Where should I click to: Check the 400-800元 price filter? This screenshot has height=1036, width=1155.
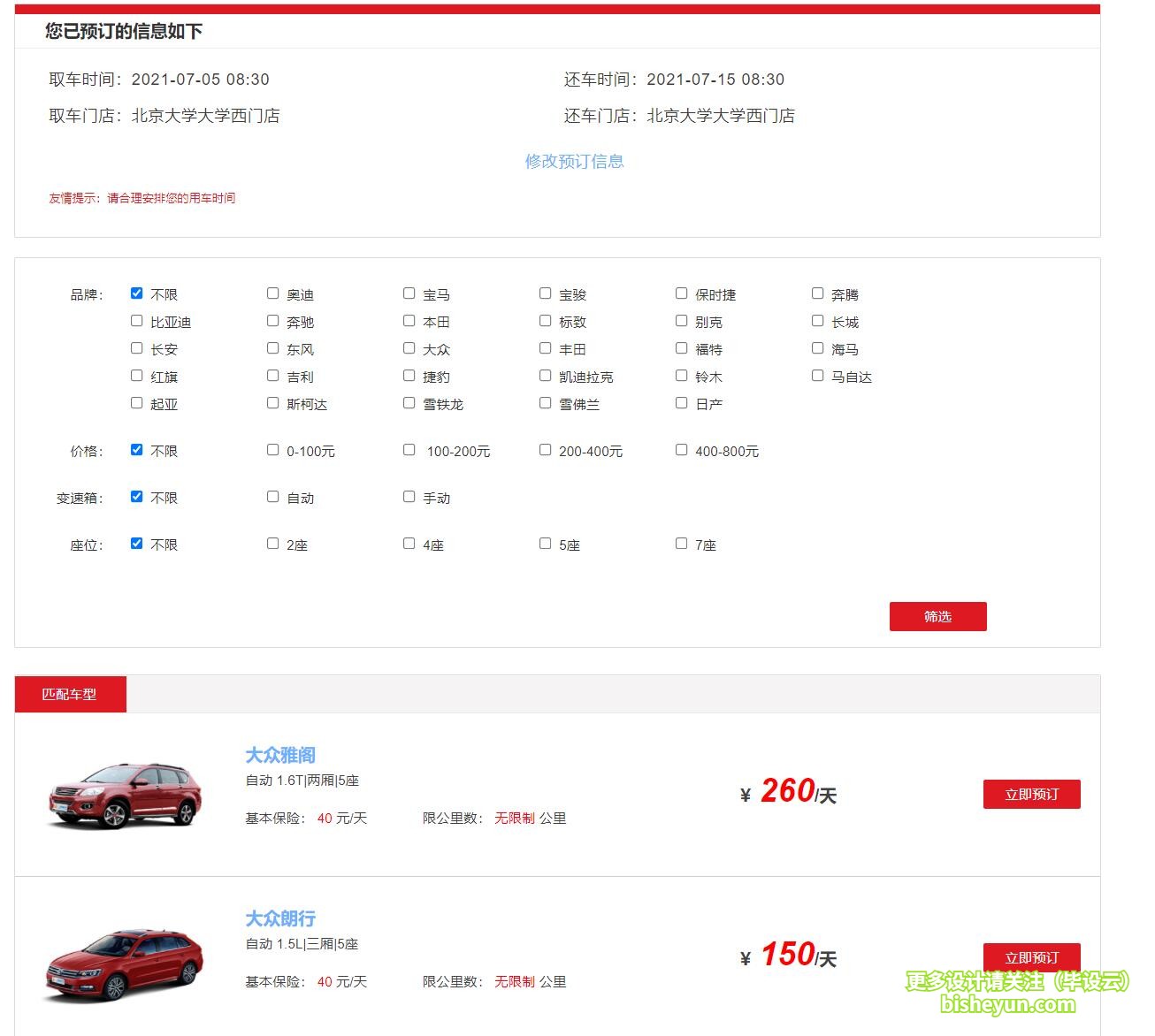(x=681, y=449)
